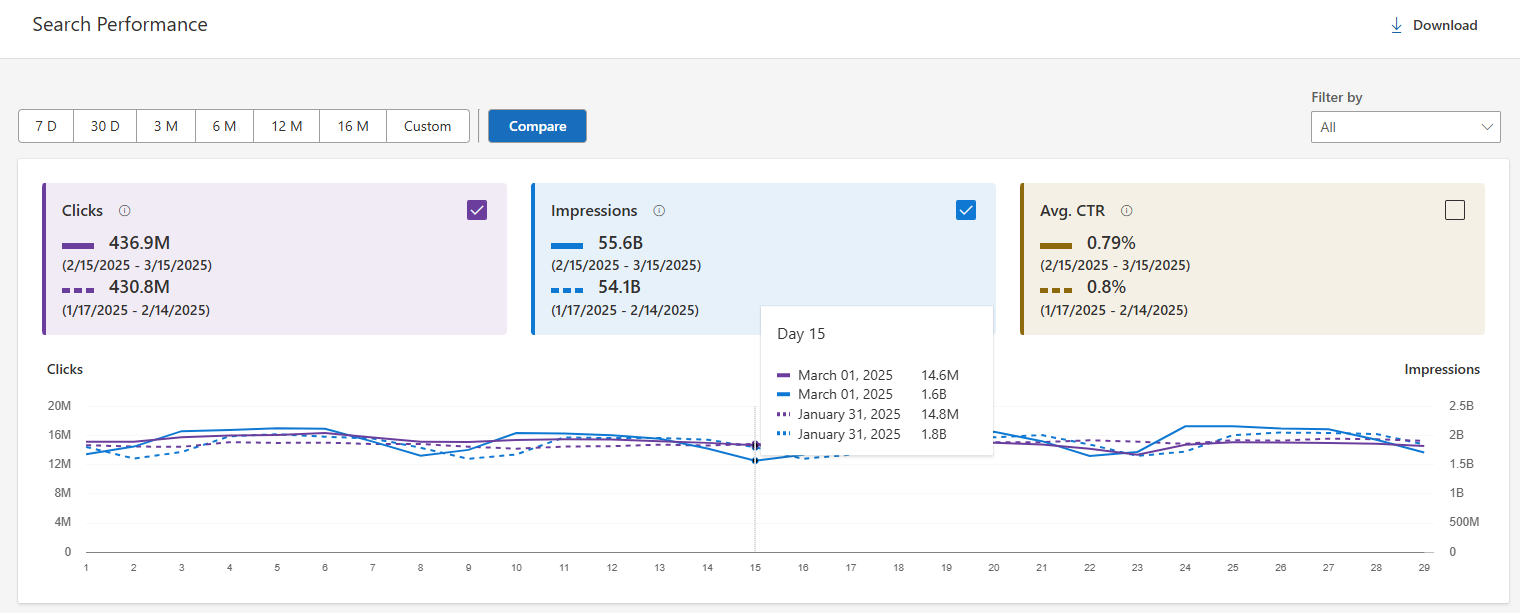Screen dimensions: 1520x613
Task: Click the Avg. CTR info icon
Action: pos(1126,211)
